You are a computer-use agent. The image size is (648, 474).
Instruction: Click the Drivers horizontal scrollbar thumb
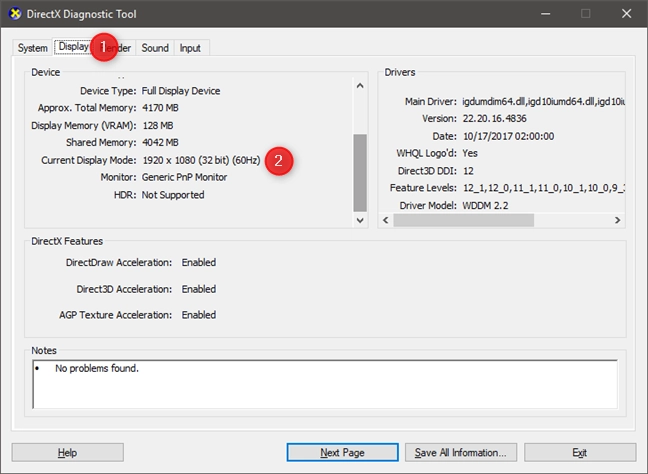tap(463, 220)
